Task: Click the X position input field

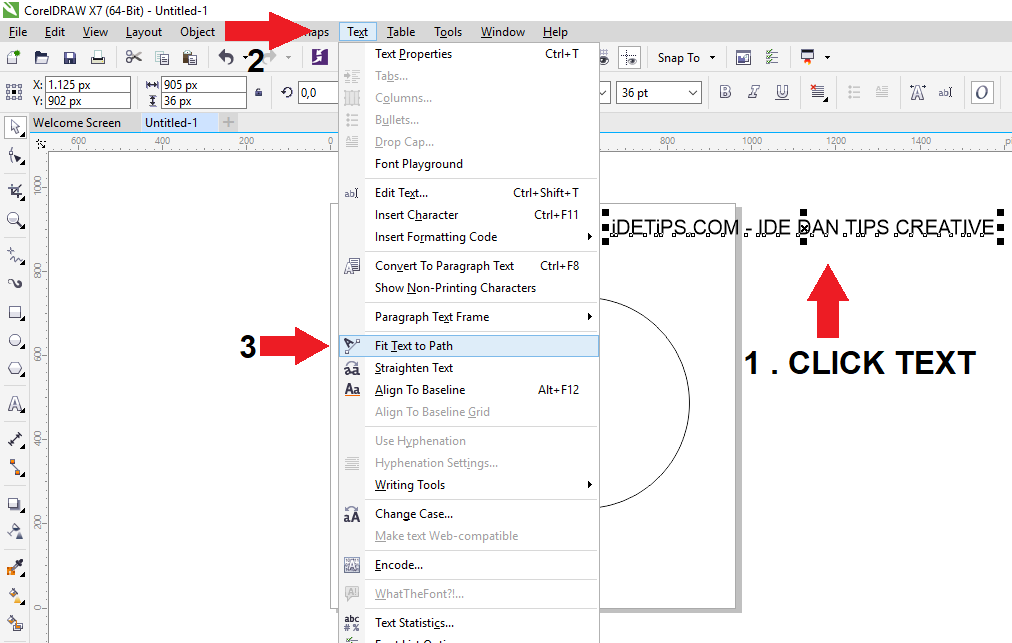Action: [x=87, y=85]
